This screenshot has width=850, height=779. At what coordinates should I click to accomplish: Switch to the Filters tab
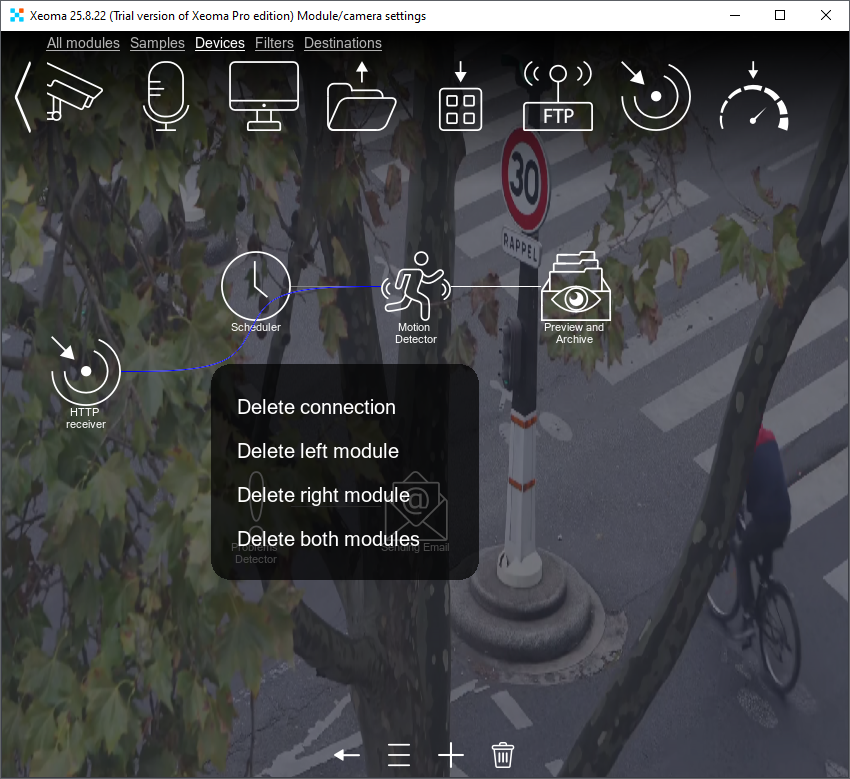274,43
